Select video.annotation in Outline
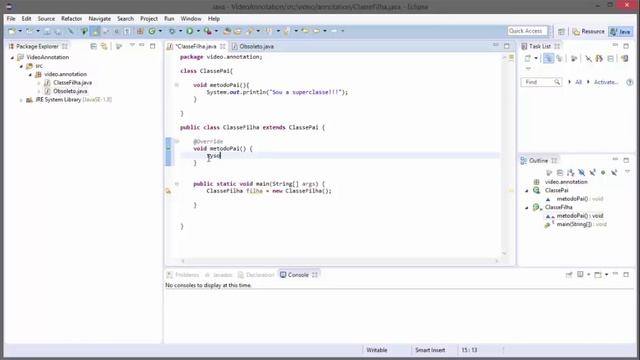This screenshot has height=360, width=640. tap(566, 182)
